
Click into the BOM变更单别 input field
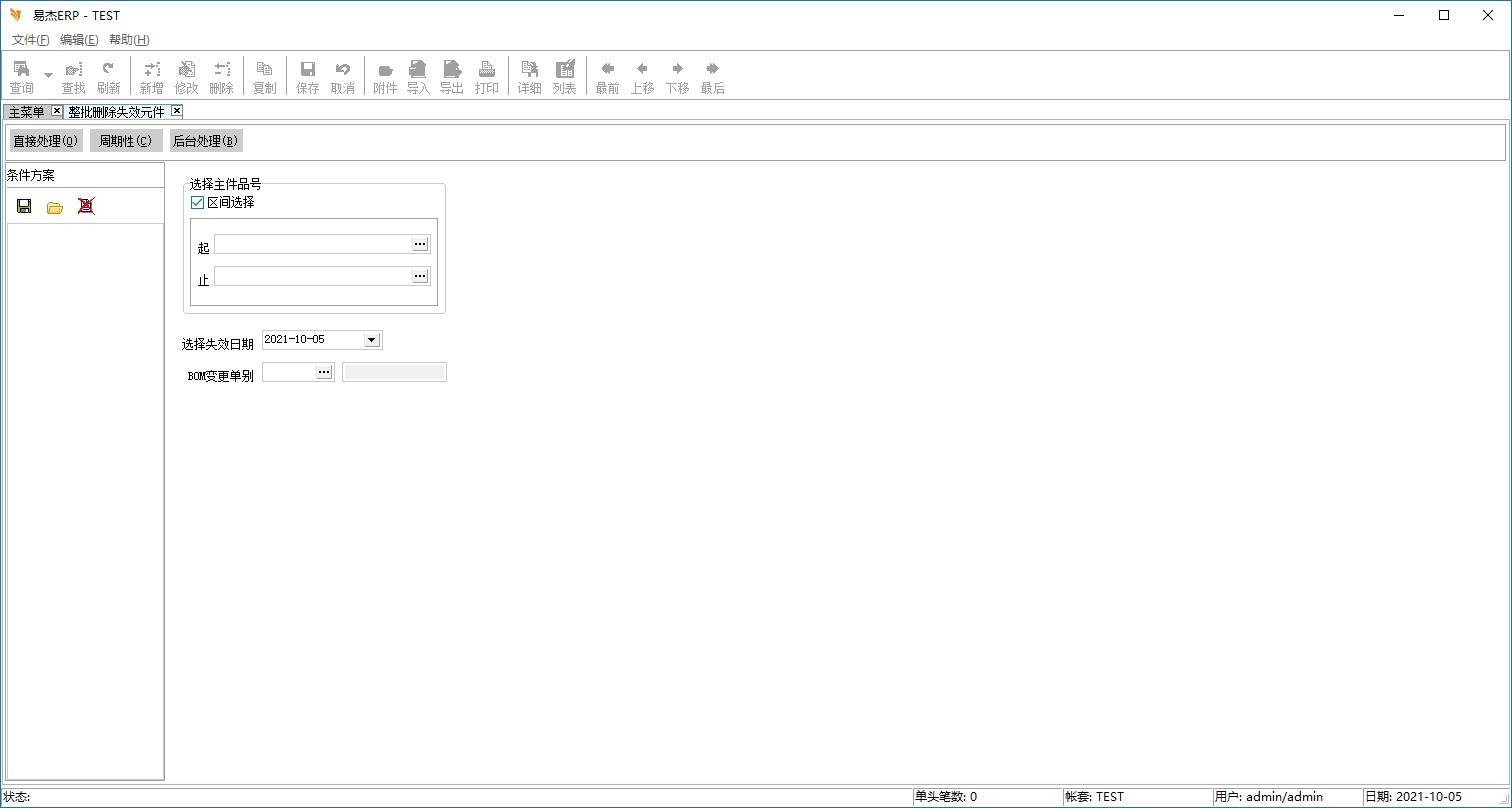click(x=288, y=372)
